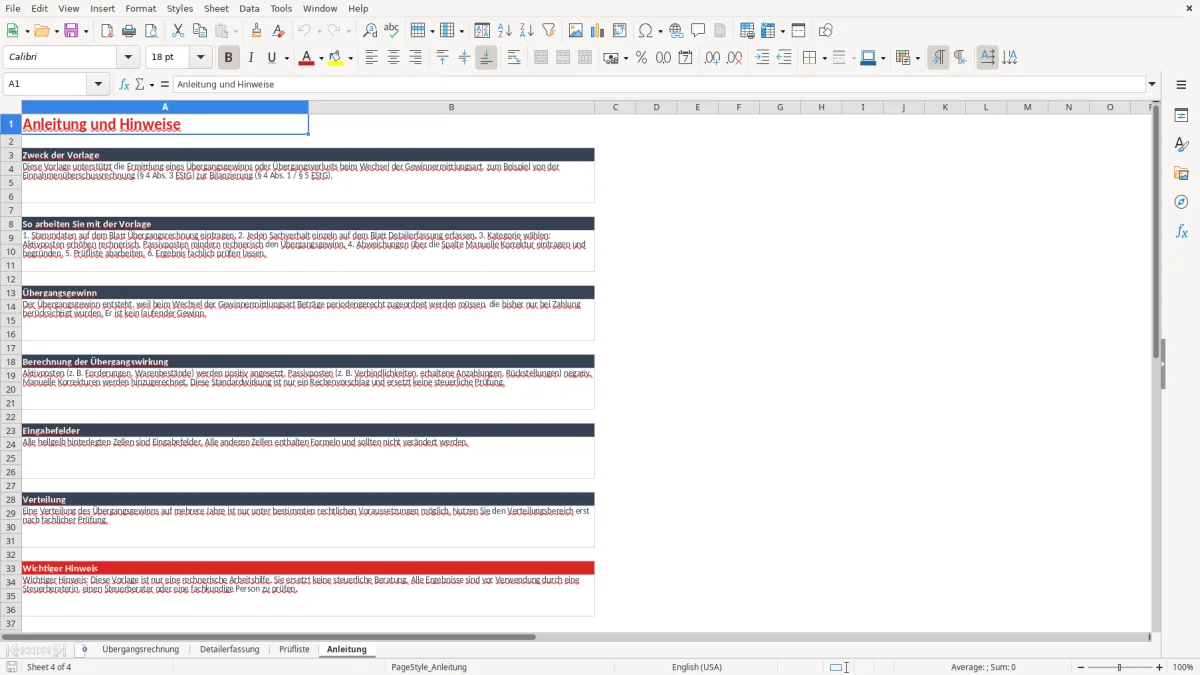Screen dimensions: 1200x675
Task: Apply yellow background color swatch
Action: (336, 58)
